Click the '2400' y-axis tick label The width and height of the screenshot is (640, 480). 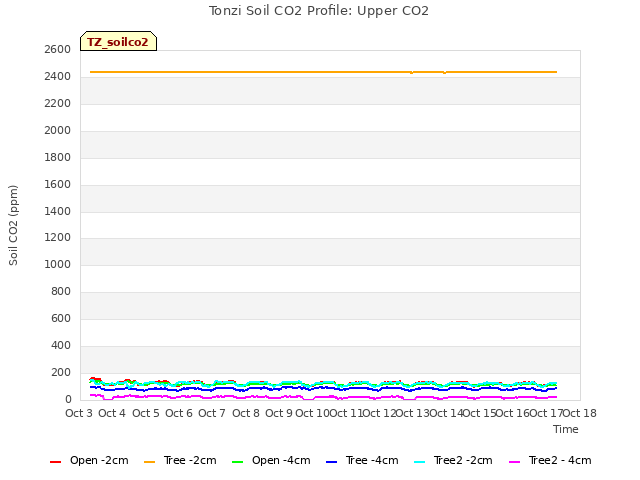(58, 77)
